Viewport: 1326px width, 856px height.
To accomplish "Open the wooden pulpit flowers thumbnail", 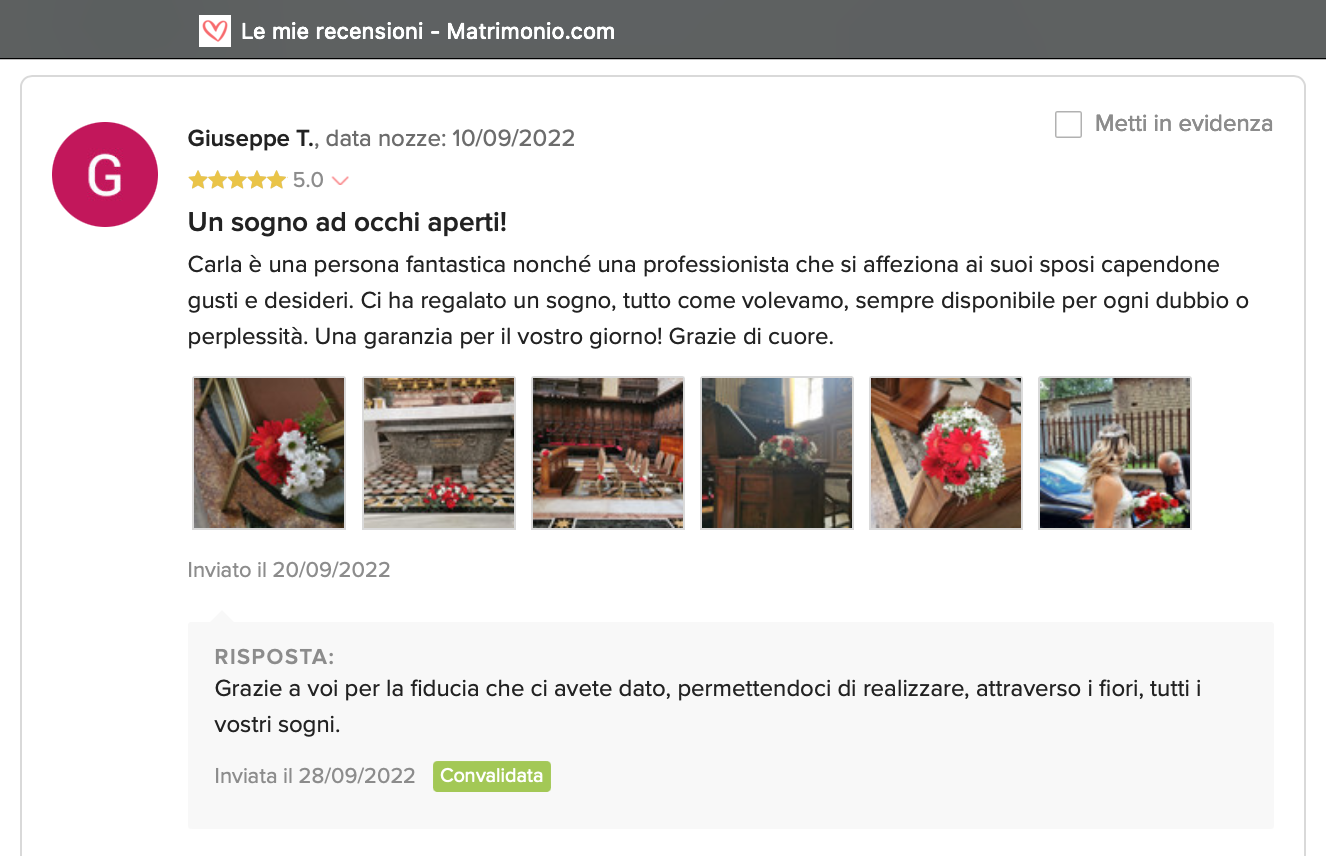I will [x=777, y=453].
